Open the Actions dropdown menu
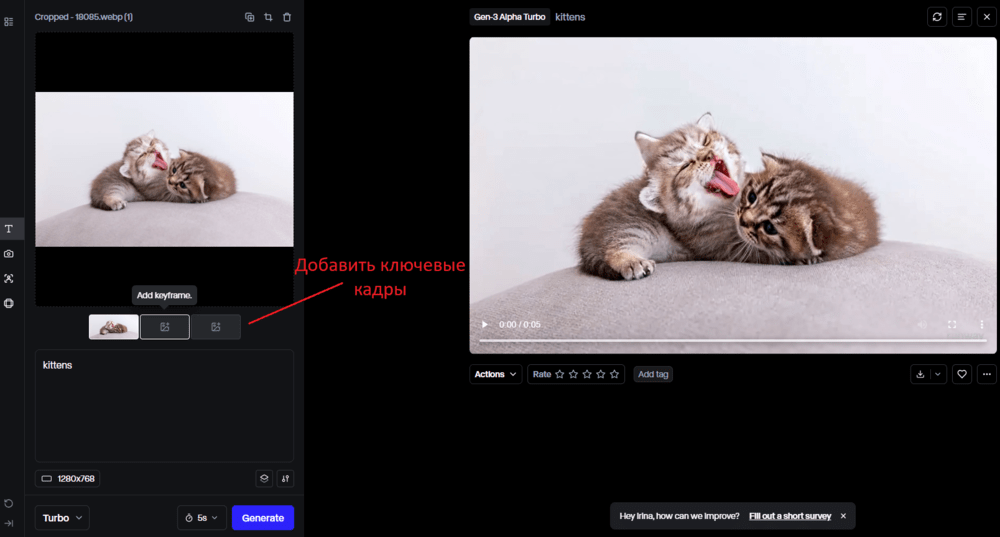 pos(496,374)
